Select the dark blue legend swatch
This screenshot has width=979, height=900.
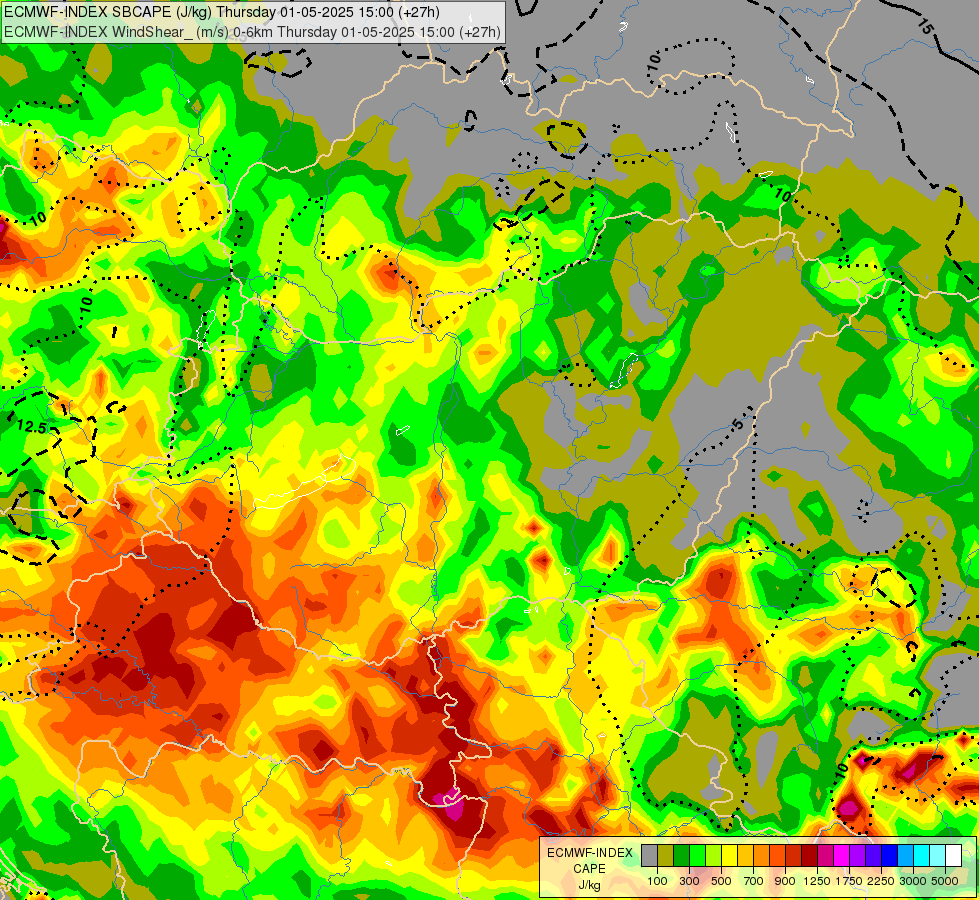pyautogui.click(x=890, y=855)
